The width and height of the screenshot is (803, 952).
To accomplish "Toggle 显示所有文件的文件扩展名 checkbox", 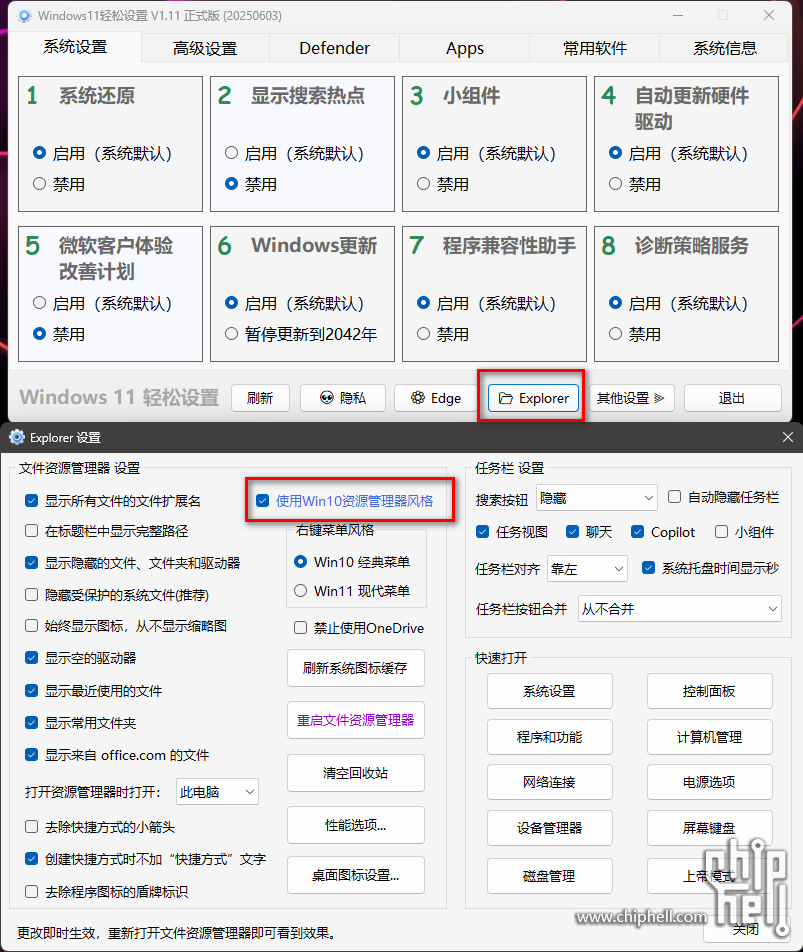I will [x=32, y=501].
